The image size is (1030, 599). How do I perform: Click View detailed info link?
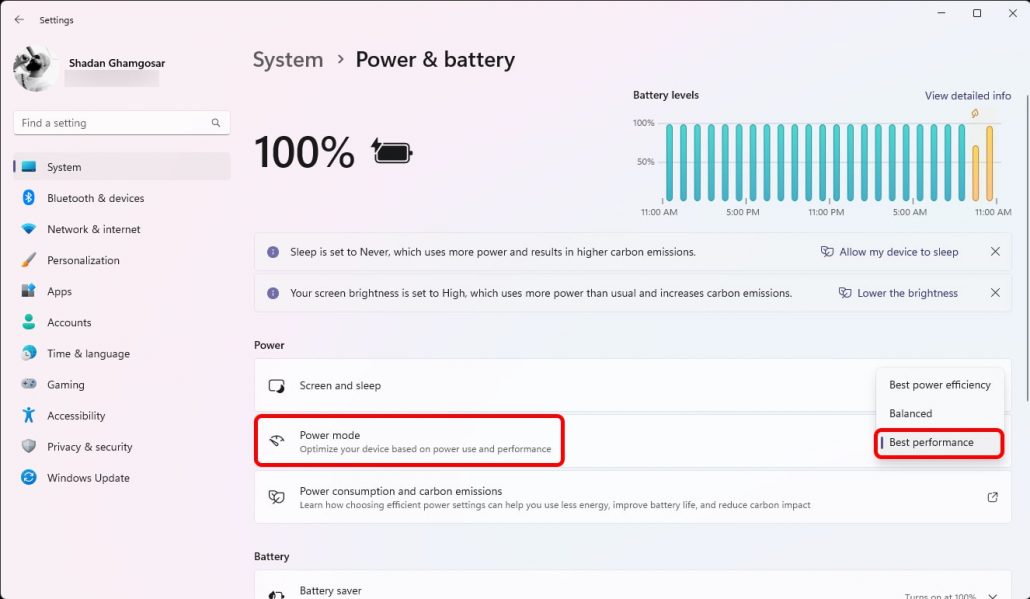(x=967, y=96)
